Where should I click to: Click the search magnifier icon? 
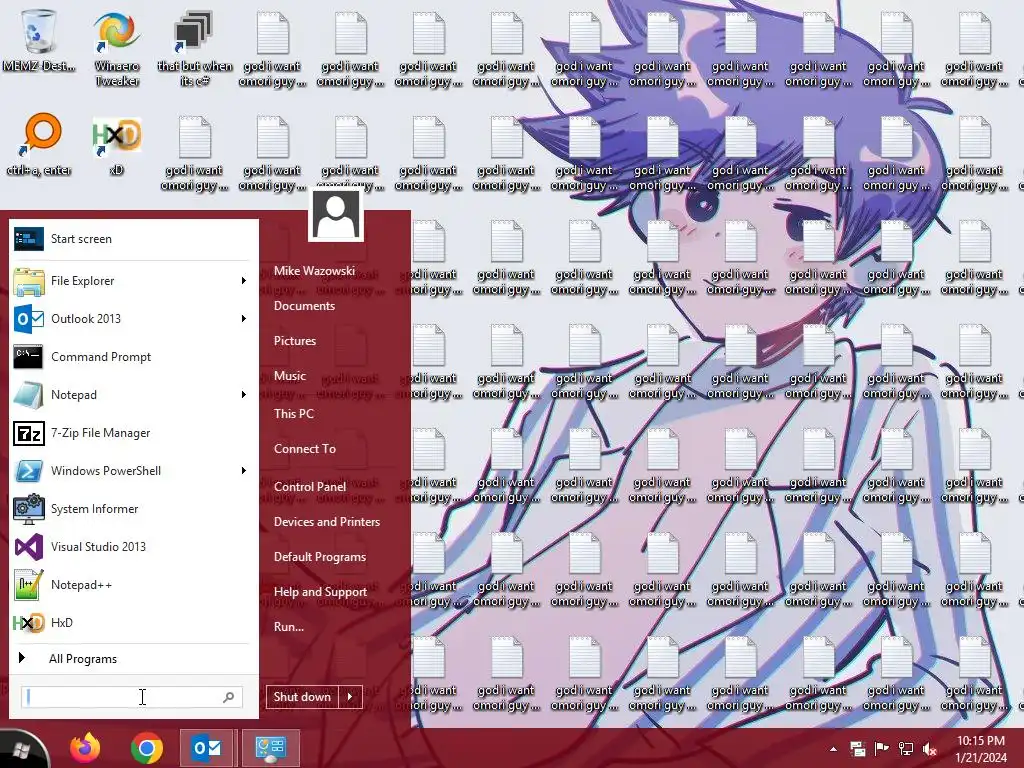tap(229, 697)
